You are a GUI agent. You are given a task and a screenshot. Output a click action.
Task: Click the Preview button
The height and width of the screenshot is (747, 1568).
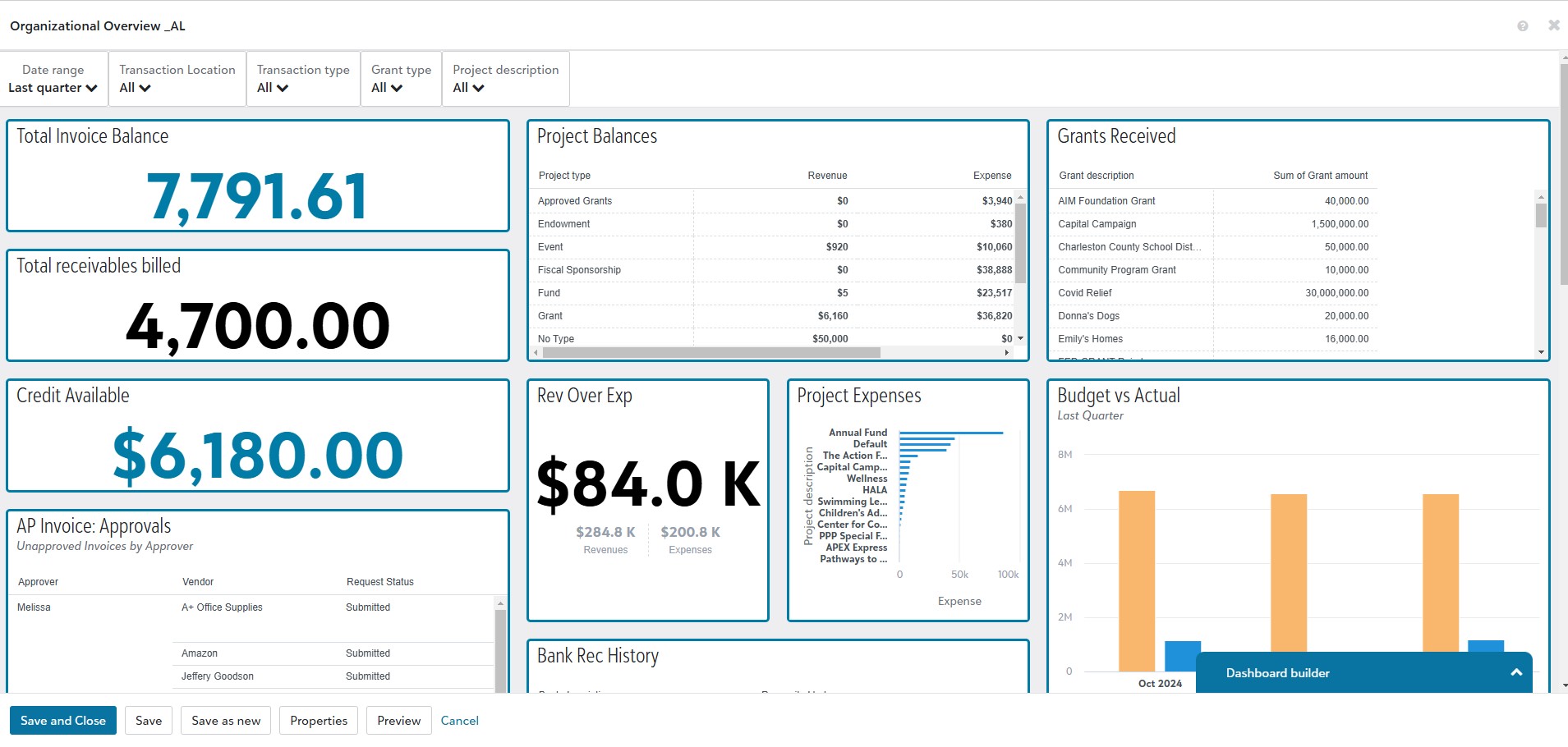pyautogui.click(x=398, y=721)
